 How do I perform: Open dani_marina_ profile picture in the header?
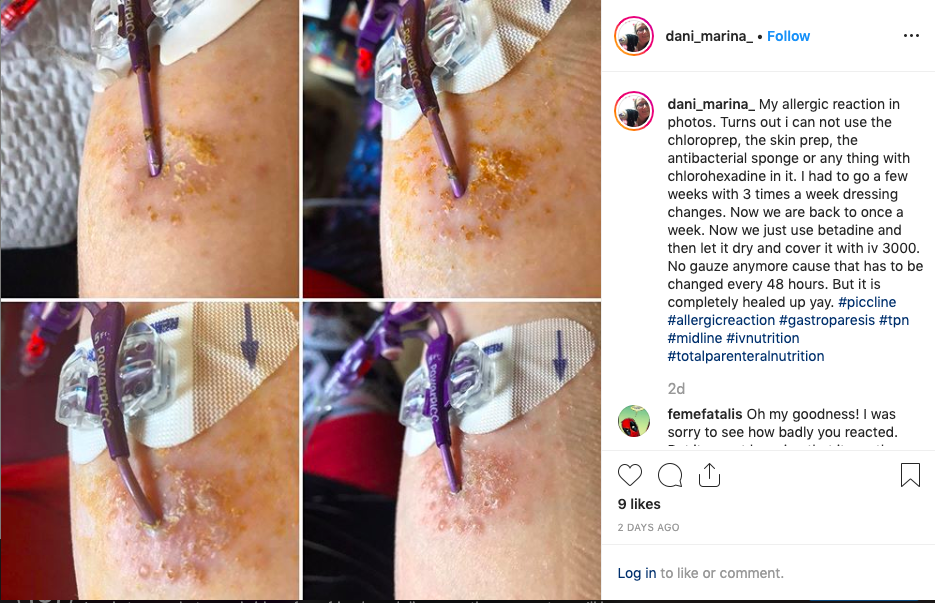tap(634, 36)
